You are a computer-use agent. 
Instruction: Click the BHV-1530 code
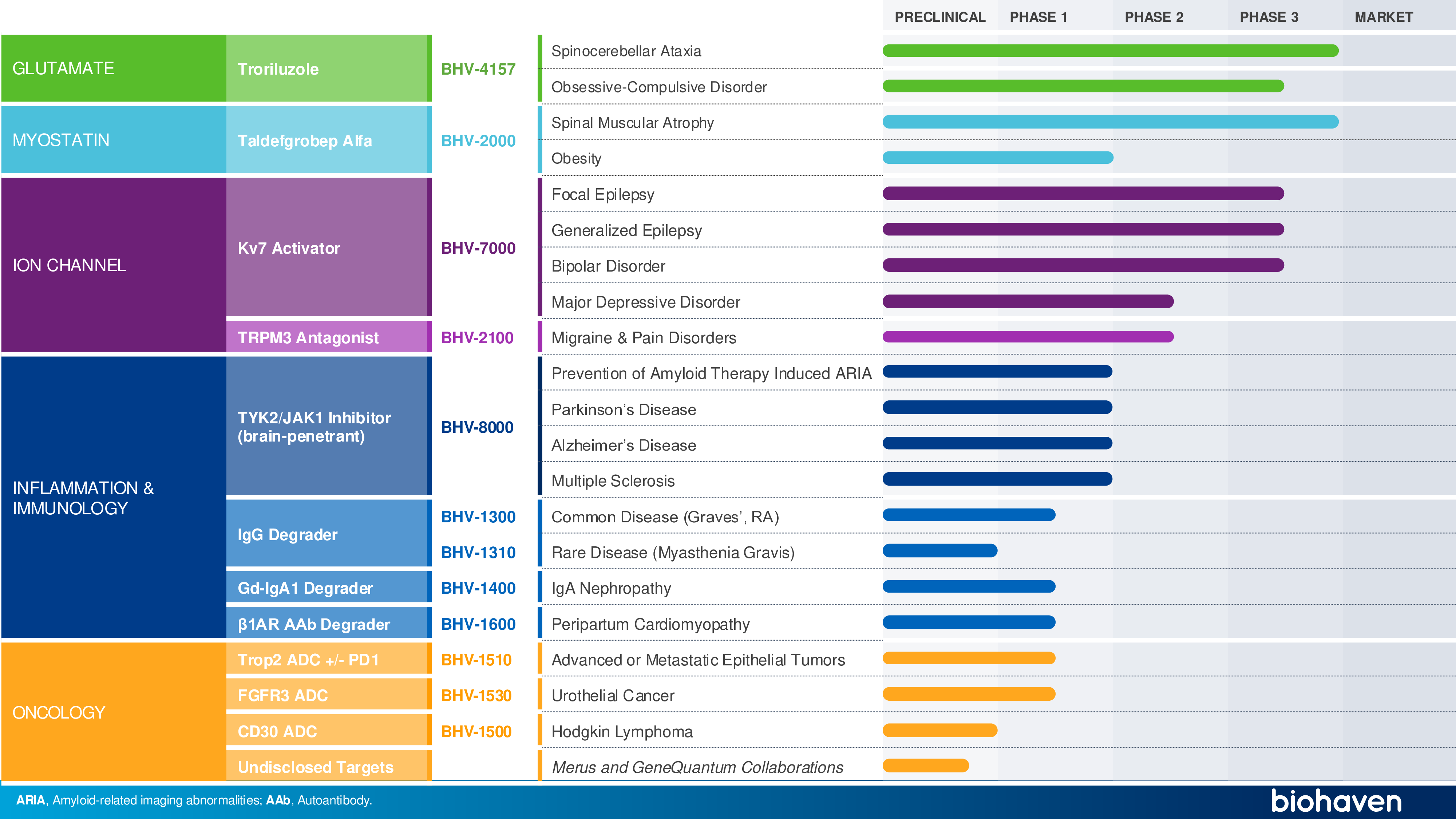click(x=476, y=695)
